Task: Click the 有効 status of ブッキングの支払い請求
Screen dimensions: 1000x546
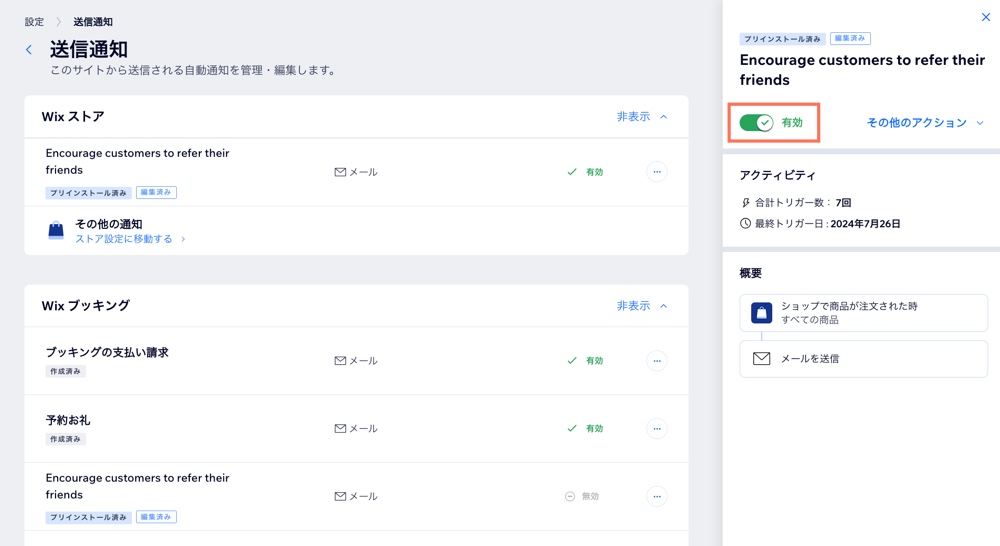Action: (585, 361)
